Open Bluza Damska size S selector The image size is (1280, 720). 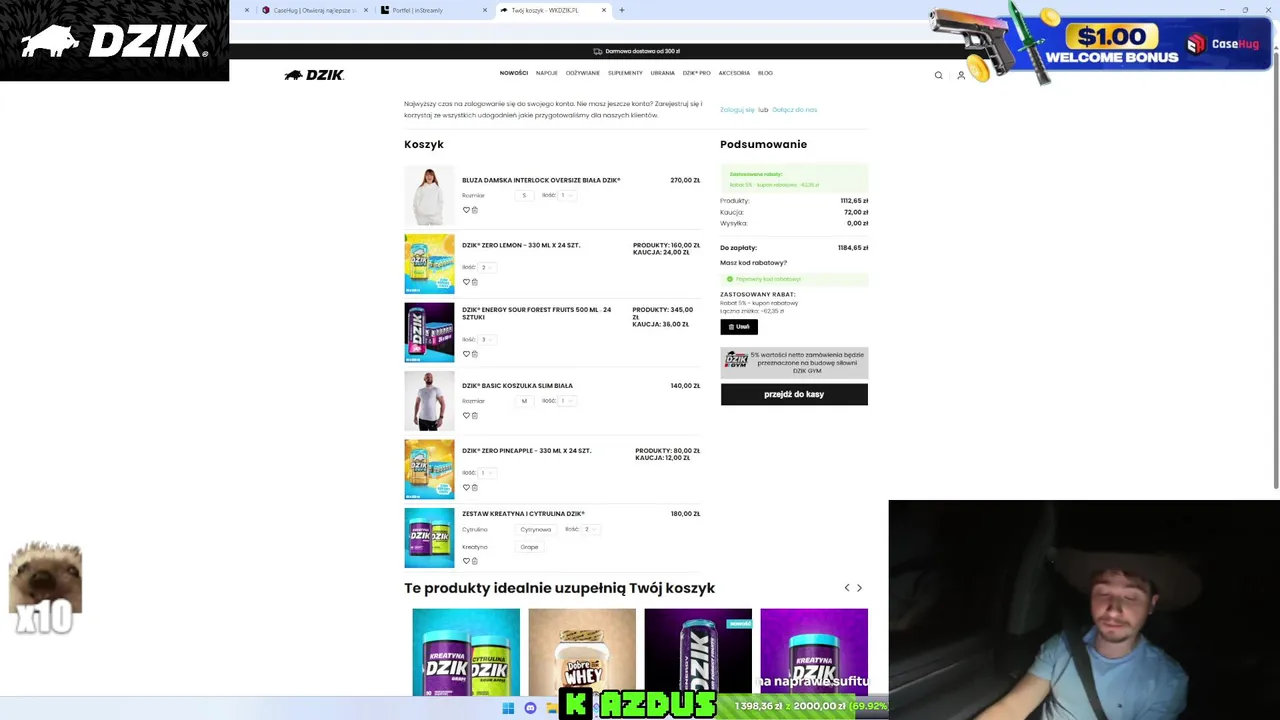[524, 195]
